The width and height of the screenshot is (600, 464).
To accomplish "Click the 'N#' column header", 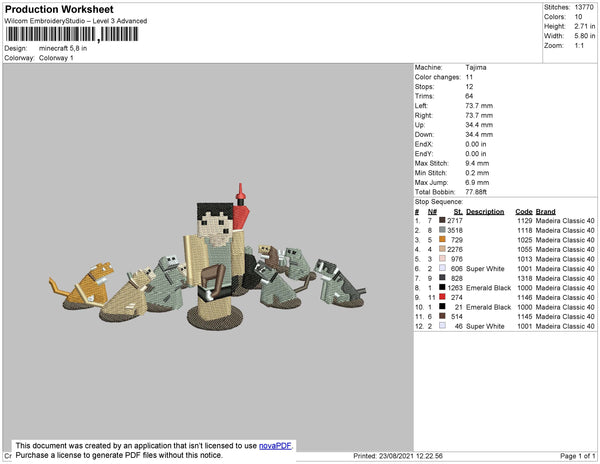I will pos(432,212).
